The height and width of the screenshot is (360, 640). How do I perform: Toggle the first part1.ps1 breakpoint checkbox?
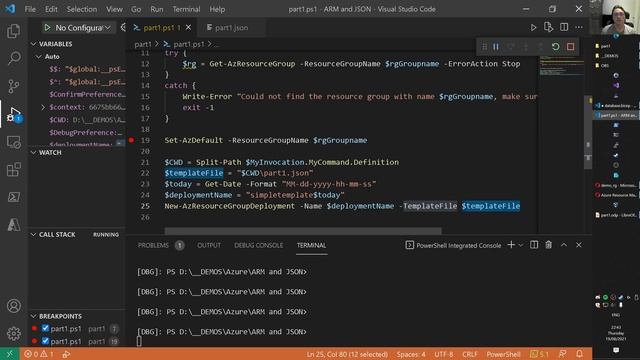pyautogui.click(x=45, y=328)
